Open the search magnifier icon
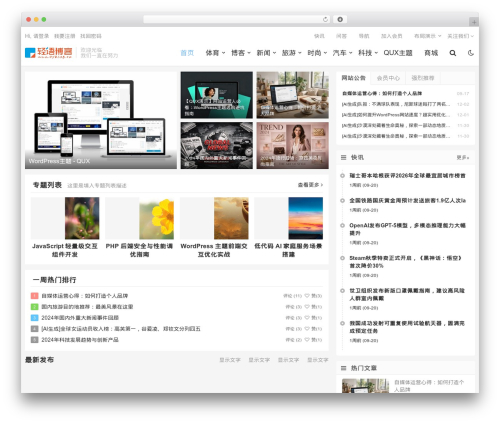 [x=452, y=53]
